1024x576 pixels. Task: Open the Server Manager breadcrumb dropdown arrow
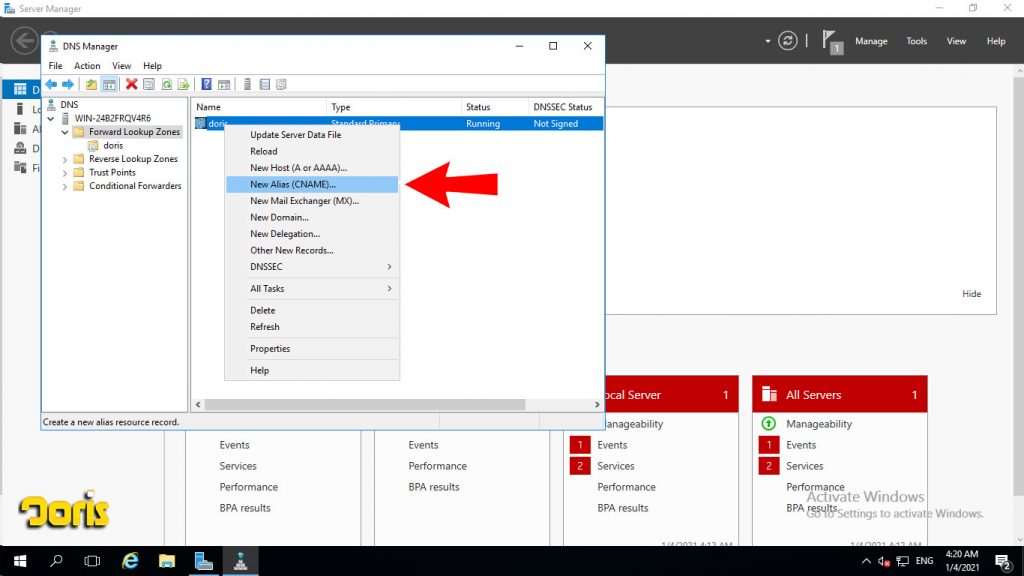(767, 41)
